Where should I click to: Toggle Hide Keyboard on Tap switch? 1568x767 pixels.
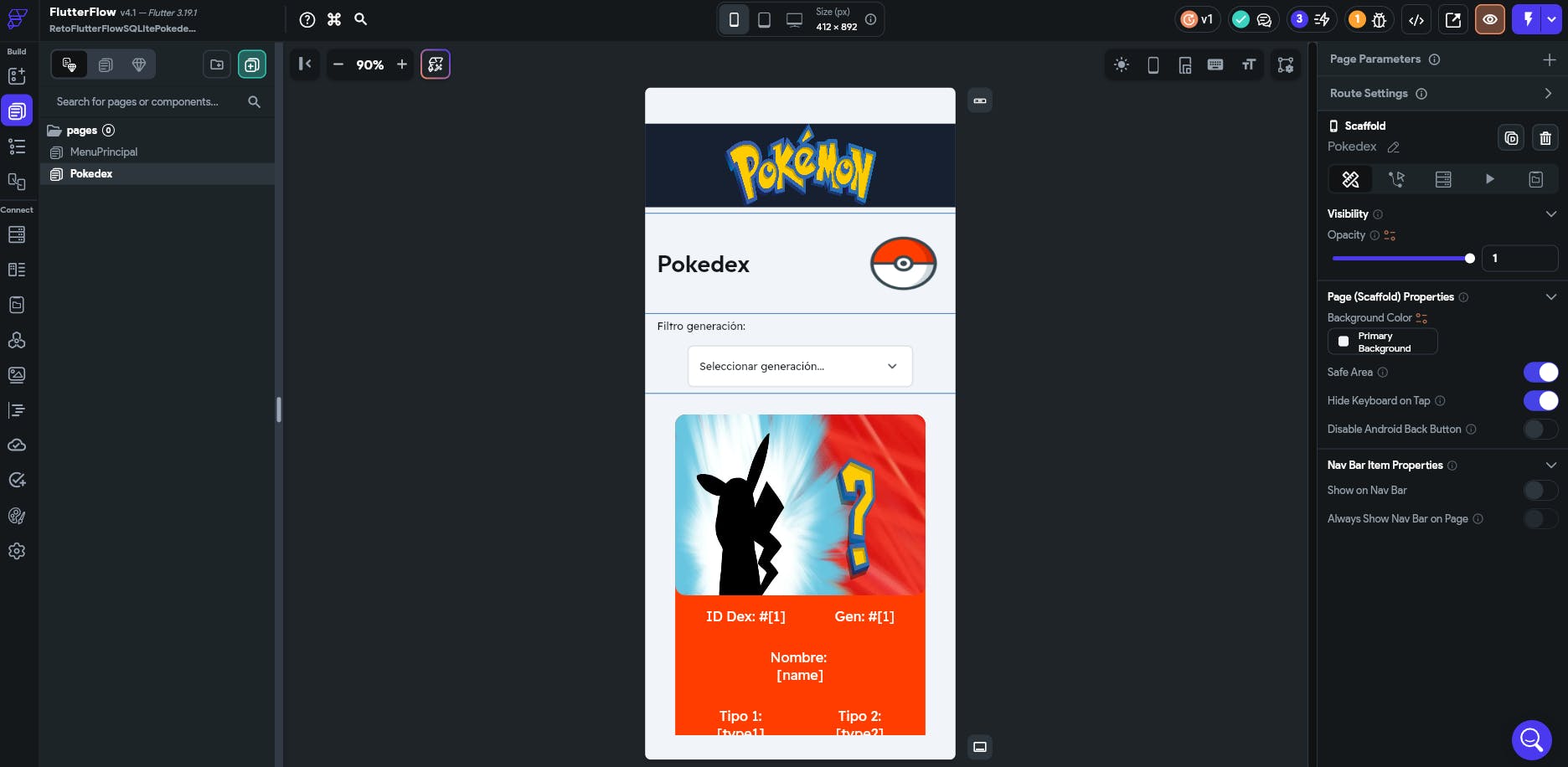[x=1540, y=400]
